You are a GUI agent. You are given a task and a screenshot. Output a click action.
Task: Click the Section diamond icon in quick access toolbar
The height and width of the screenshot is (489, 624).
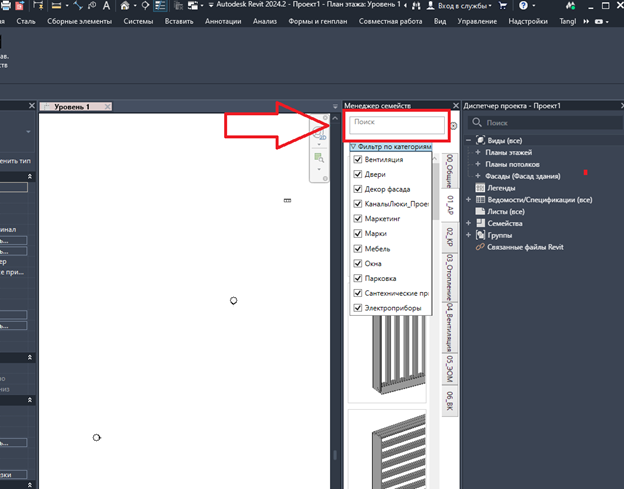[145, 6]
